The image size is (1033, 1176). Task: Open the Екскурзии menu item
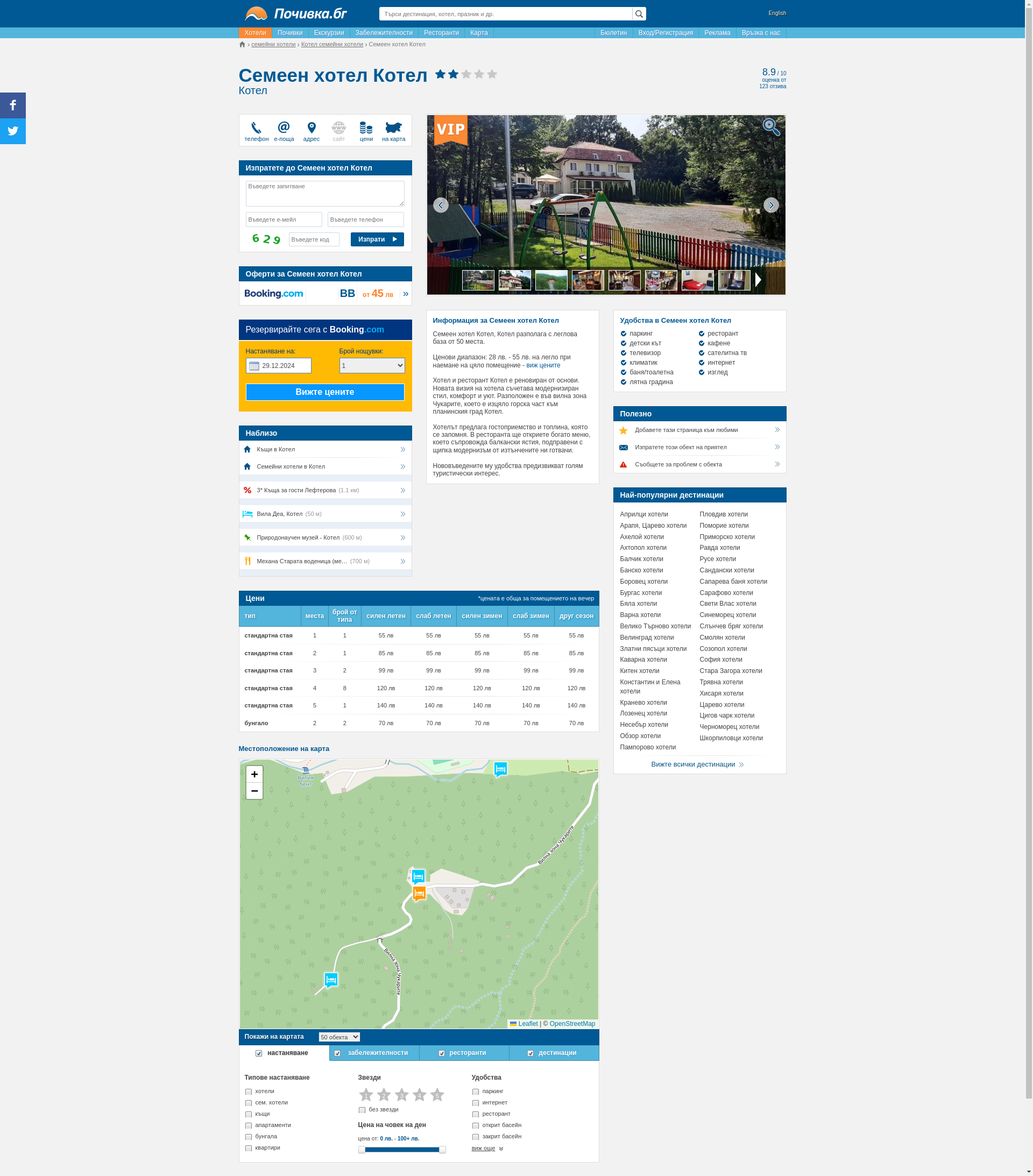329,33
